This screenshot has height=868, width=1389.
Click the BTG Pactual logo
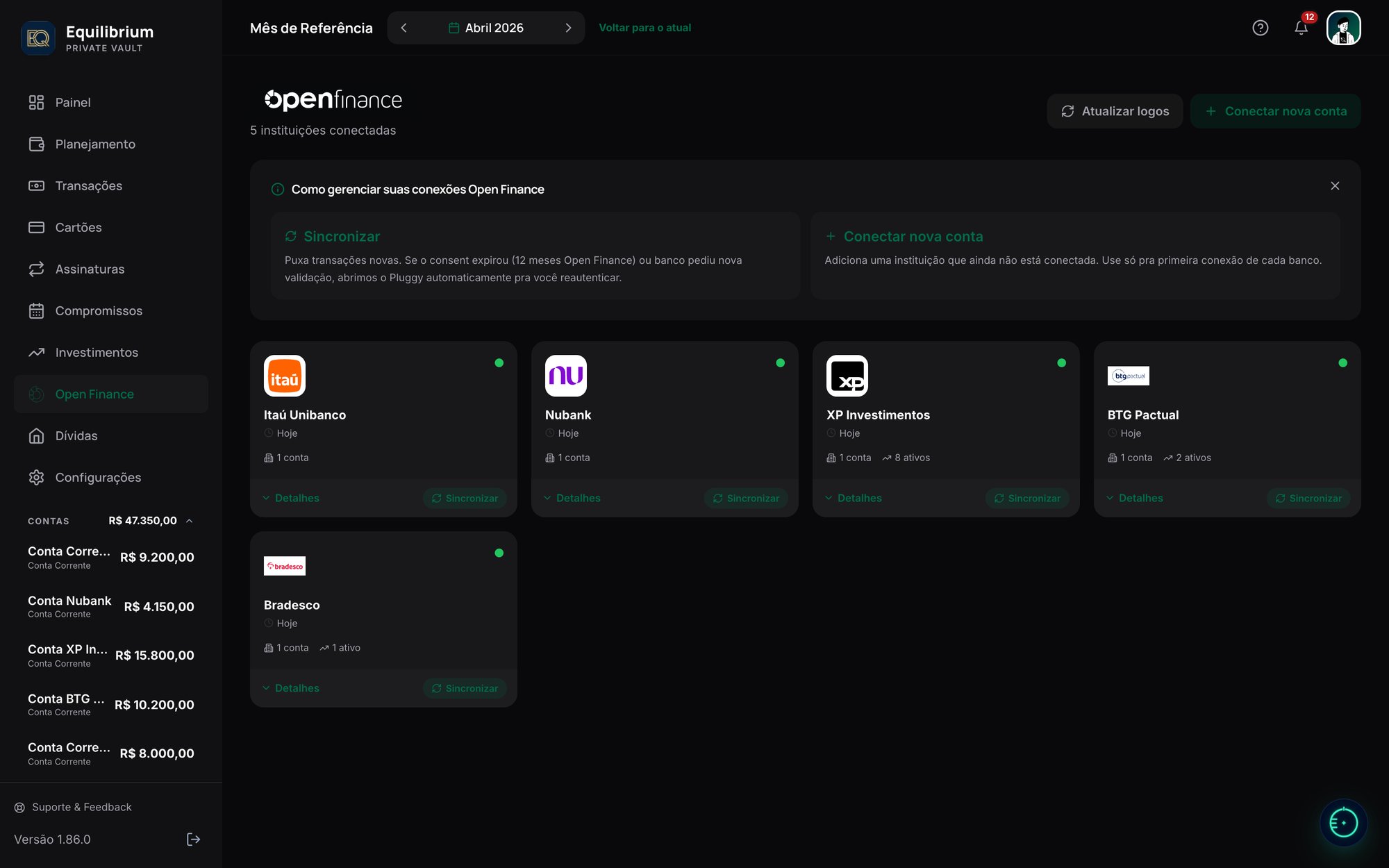tap(1129, 376)
